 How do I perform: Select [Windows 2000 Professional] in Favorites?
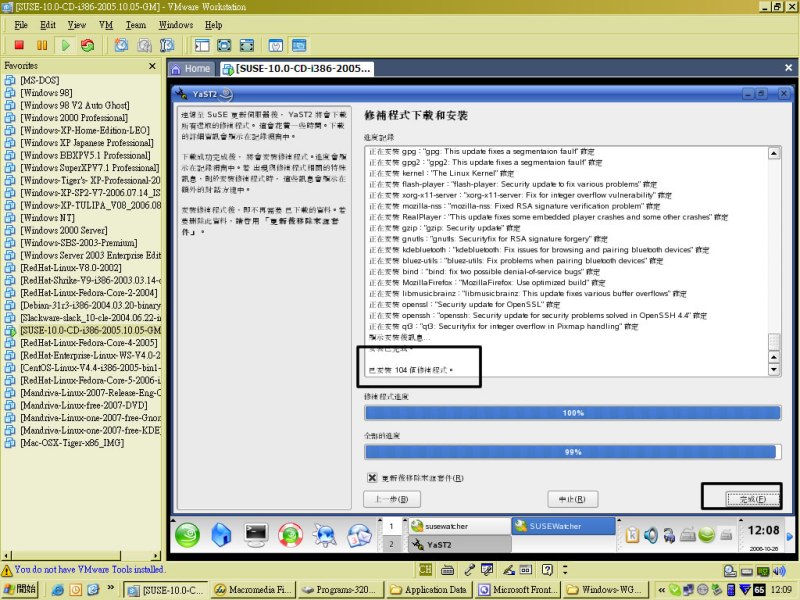tap(74, 118)
